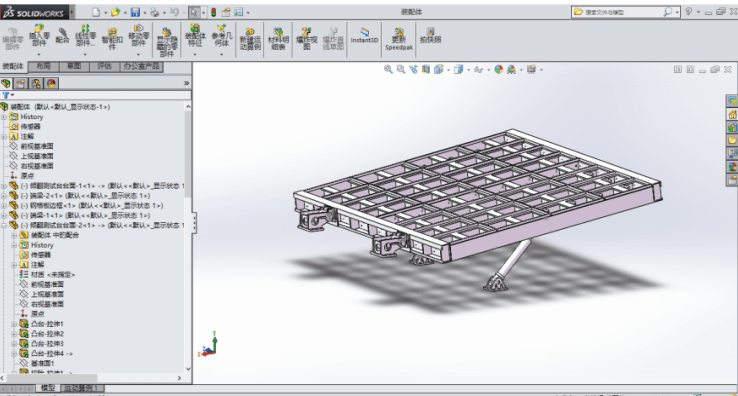Click the Mate (配合) tool

pos(63,36)
